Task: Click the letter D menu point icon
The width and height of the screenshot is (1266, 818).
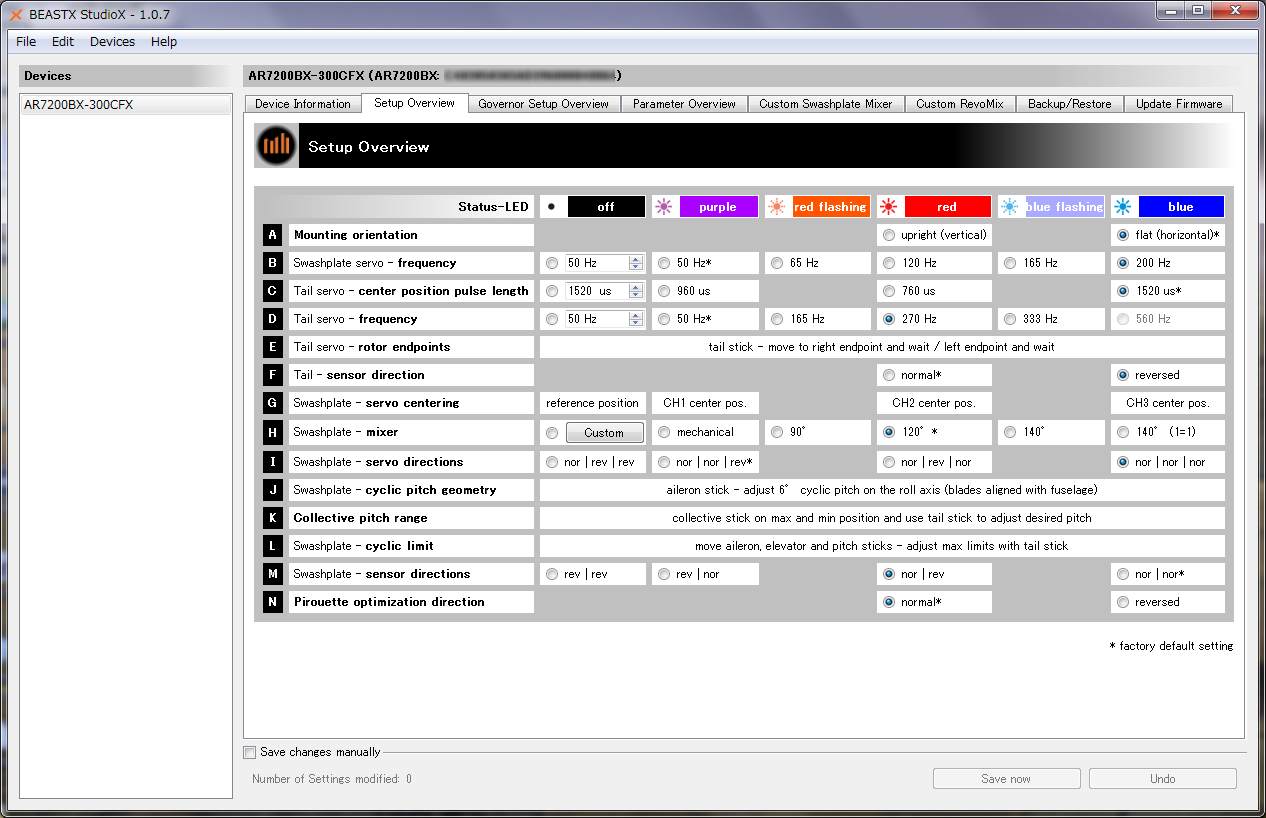Action: [x=273, y=319]
